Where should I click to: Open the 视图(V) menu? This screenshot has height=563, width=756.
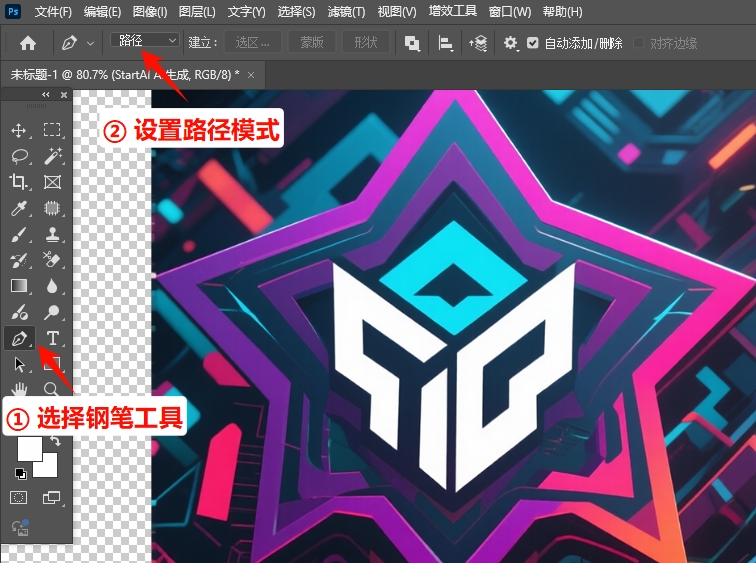click(397, 12)
